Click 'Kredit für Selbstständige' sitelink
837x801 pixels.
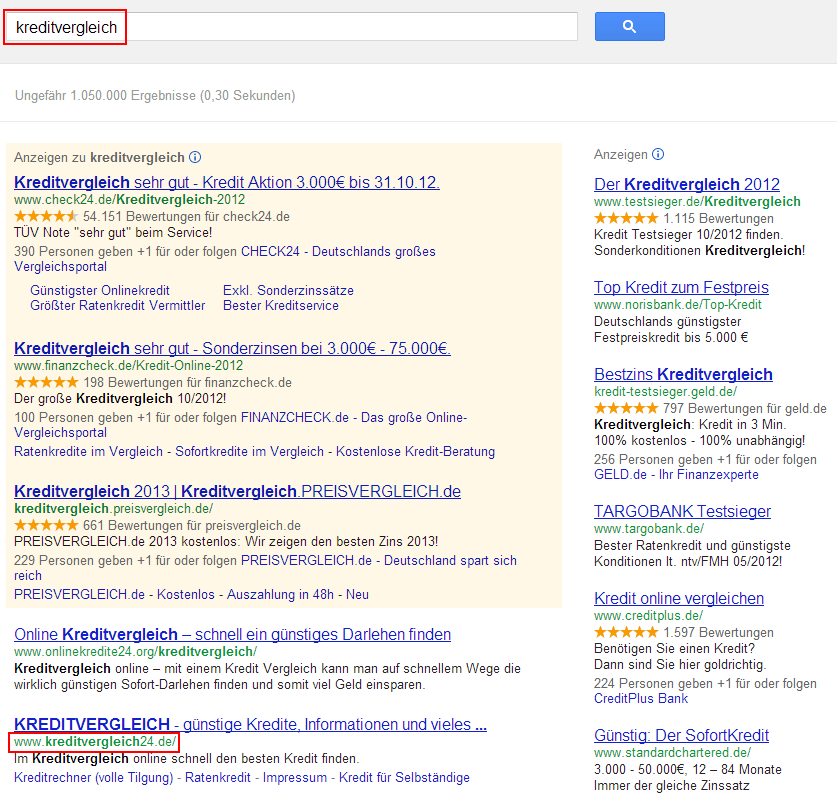click(x=404, y=777)
